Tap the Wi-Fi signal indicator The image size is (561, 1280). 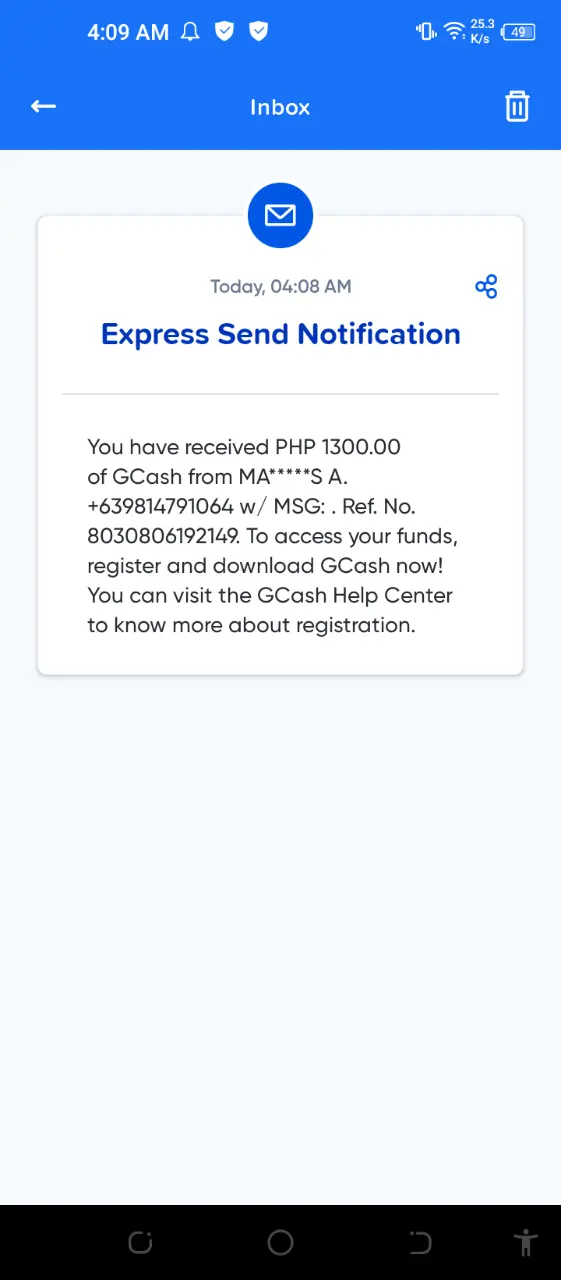coord(455,32)
